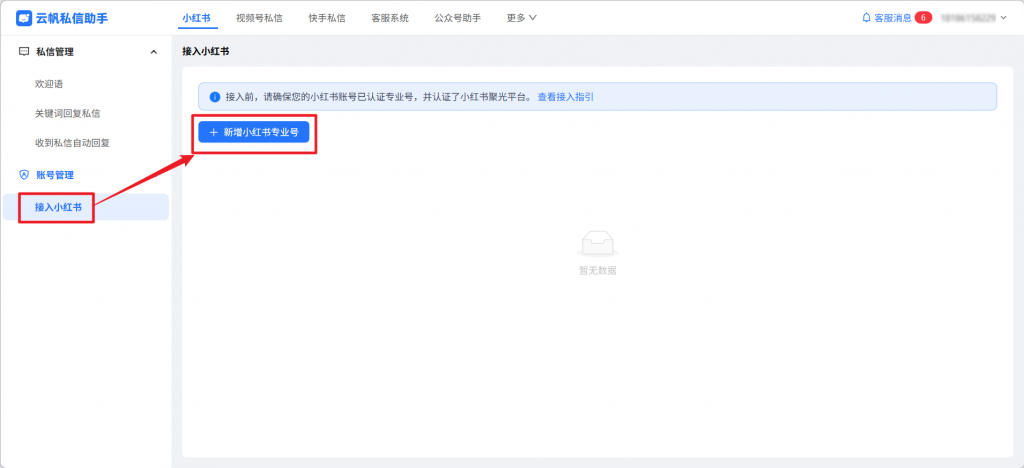This screenshot has width=1024, height=468.
Task: Click the message icon next to 私信管理
Action: coord(24,52)
